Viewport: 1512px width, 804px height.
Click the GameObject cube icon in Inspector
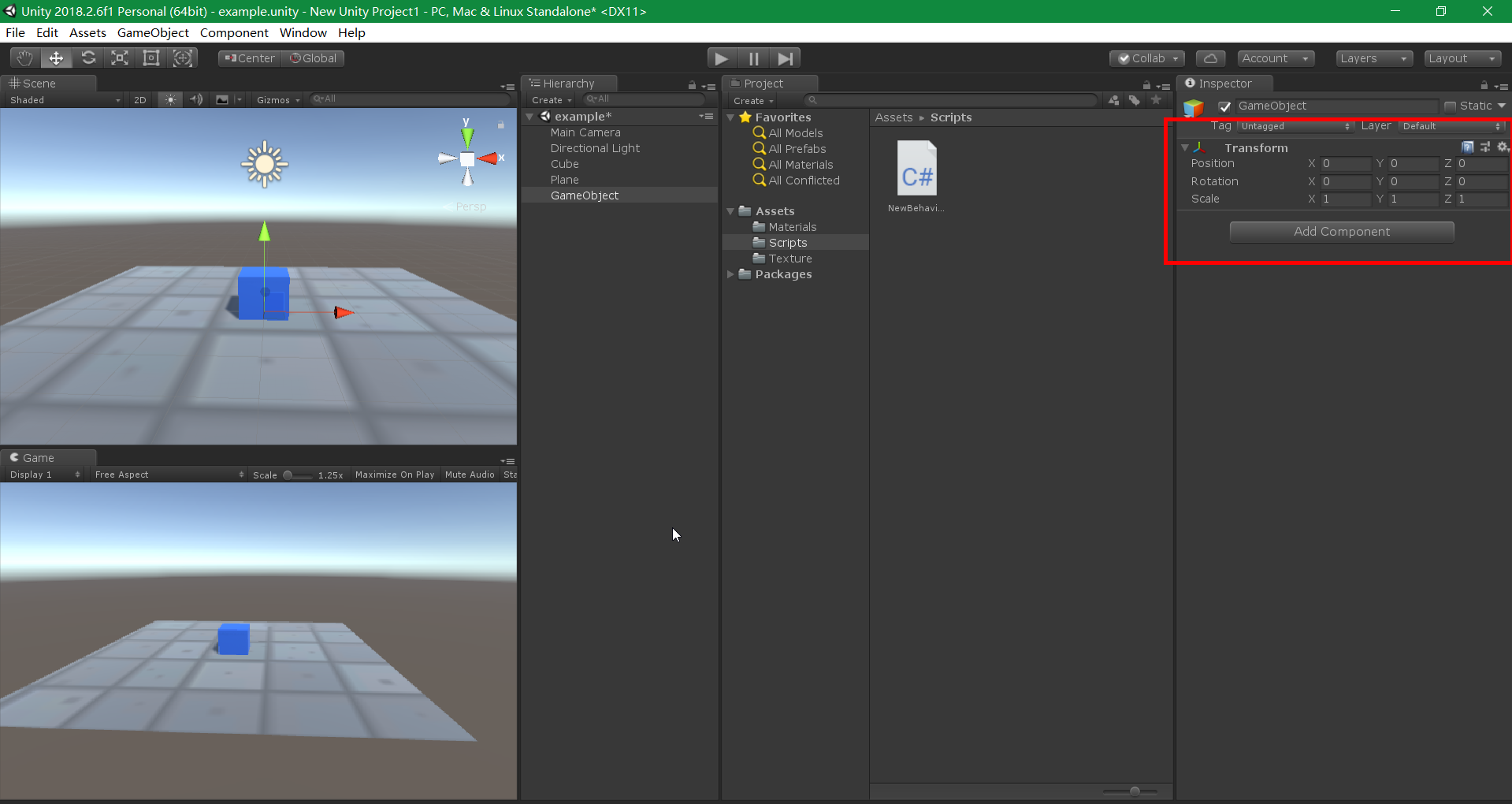tap(1194, 107)
